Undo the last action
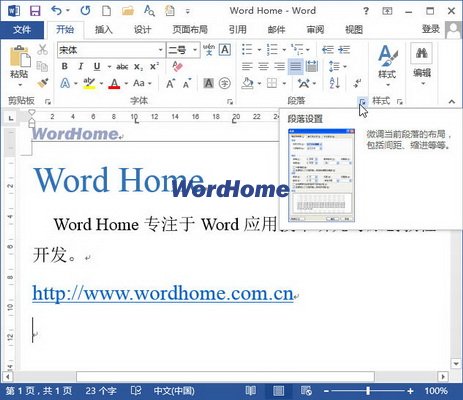The width and height of the screenshot is (463, 400). pyautogui.click(x=56, y=11)
